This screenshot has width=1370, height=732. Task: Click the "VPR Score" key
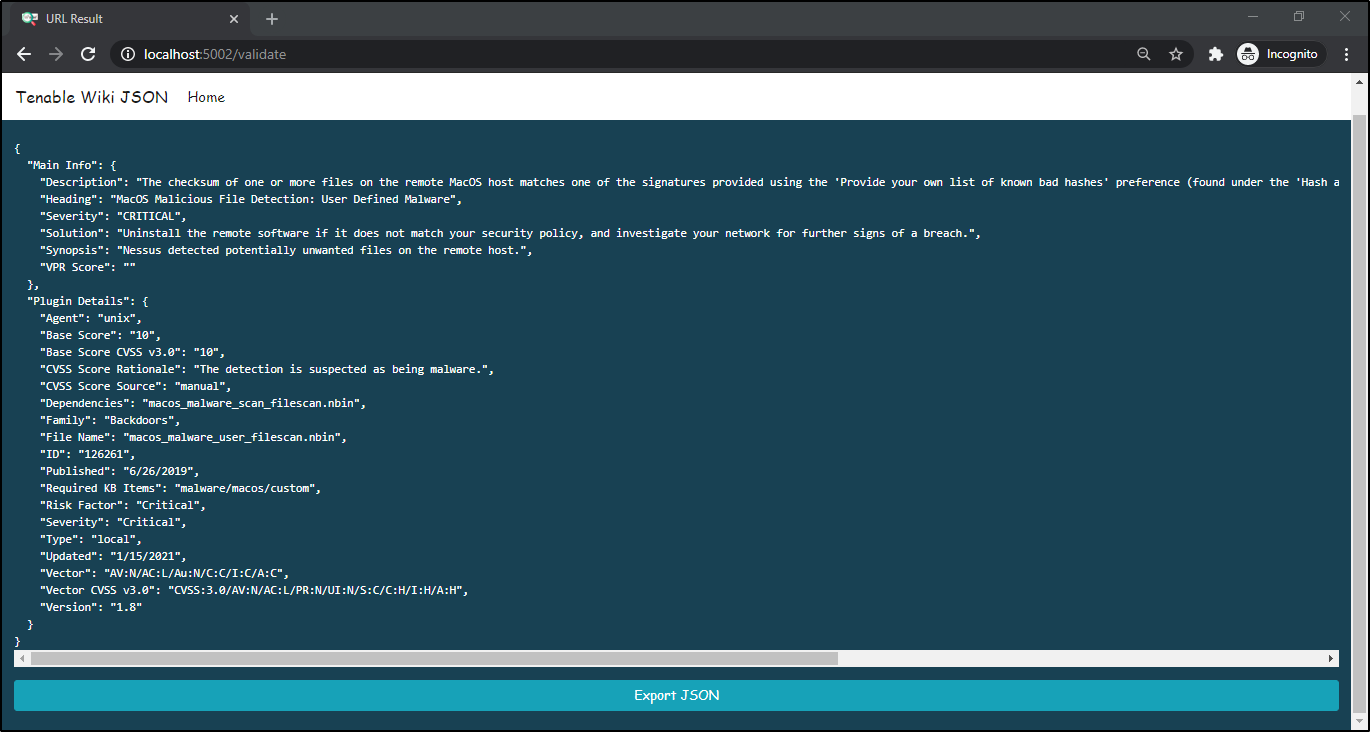point(75,267)
